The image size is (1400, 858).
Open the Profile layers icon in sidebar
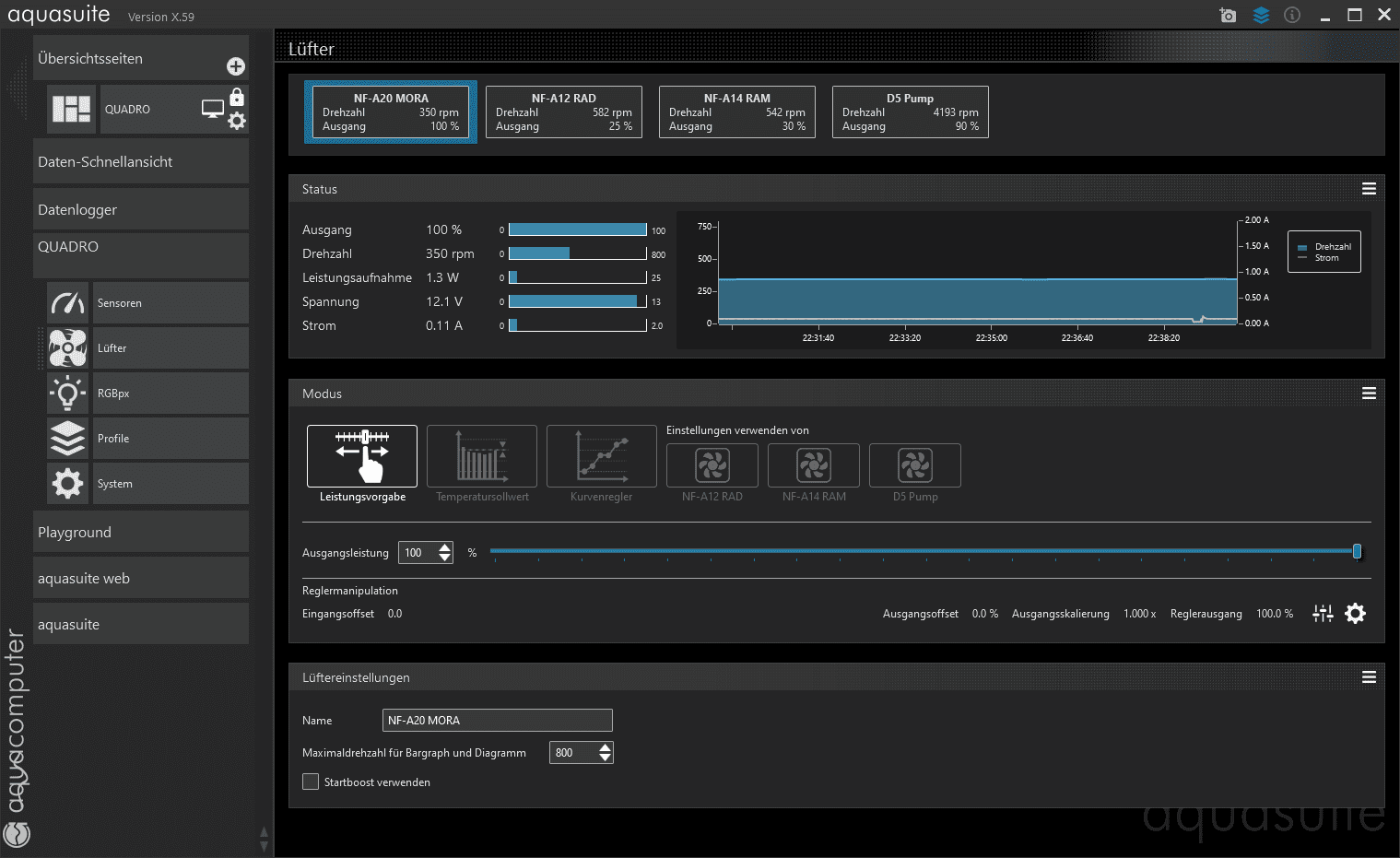[67, 439]
